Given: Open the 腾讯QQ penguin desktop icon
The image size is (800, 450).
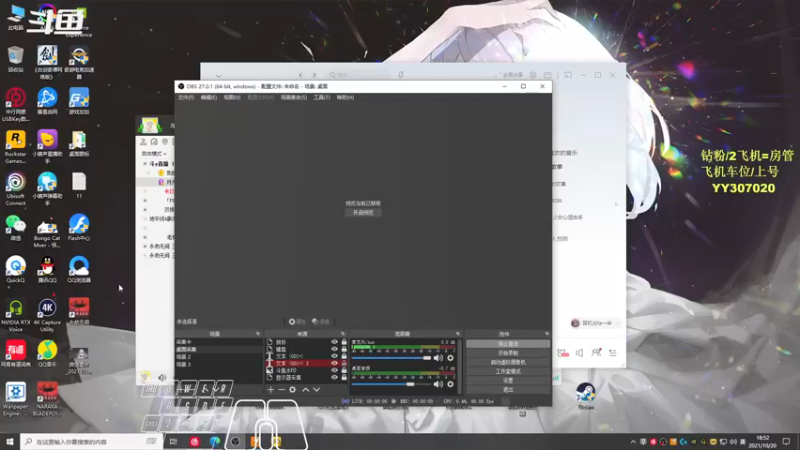Looking at the screenshot, I should pos(47,269).
